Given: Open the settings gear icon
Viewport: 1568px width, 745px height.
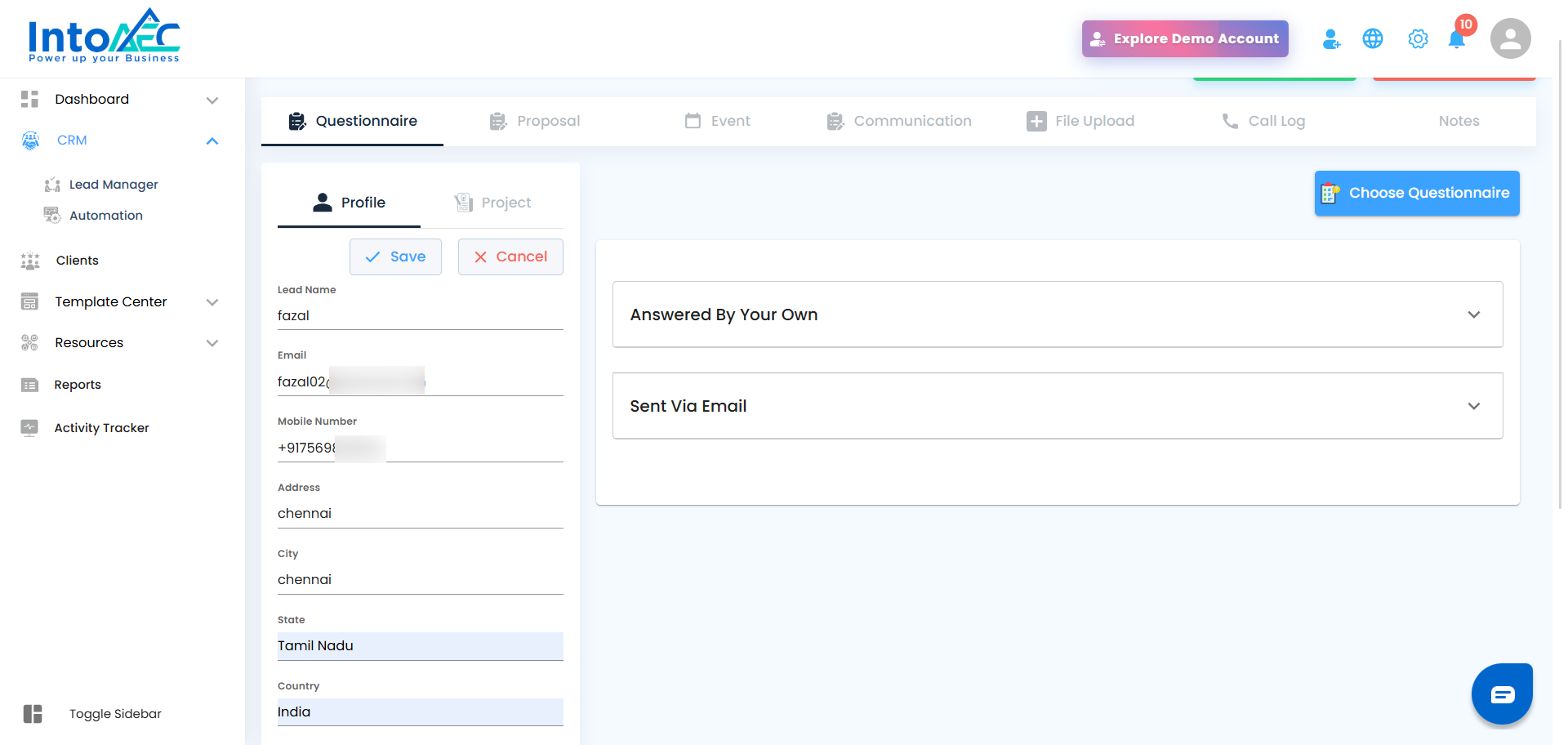Looking at the screenshot, I should pos(1418,38).
